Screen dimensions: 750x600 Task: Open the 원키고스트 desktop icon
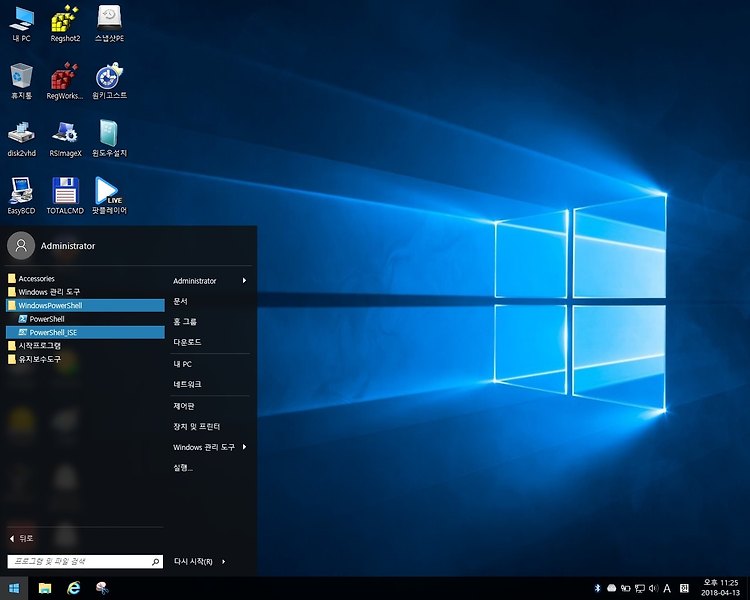(110, 81)
